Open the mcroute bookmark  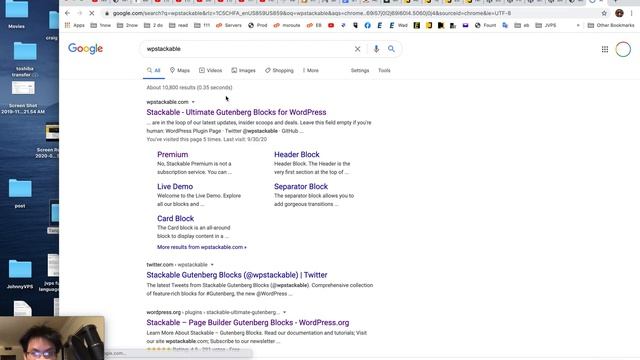point(287,25)
